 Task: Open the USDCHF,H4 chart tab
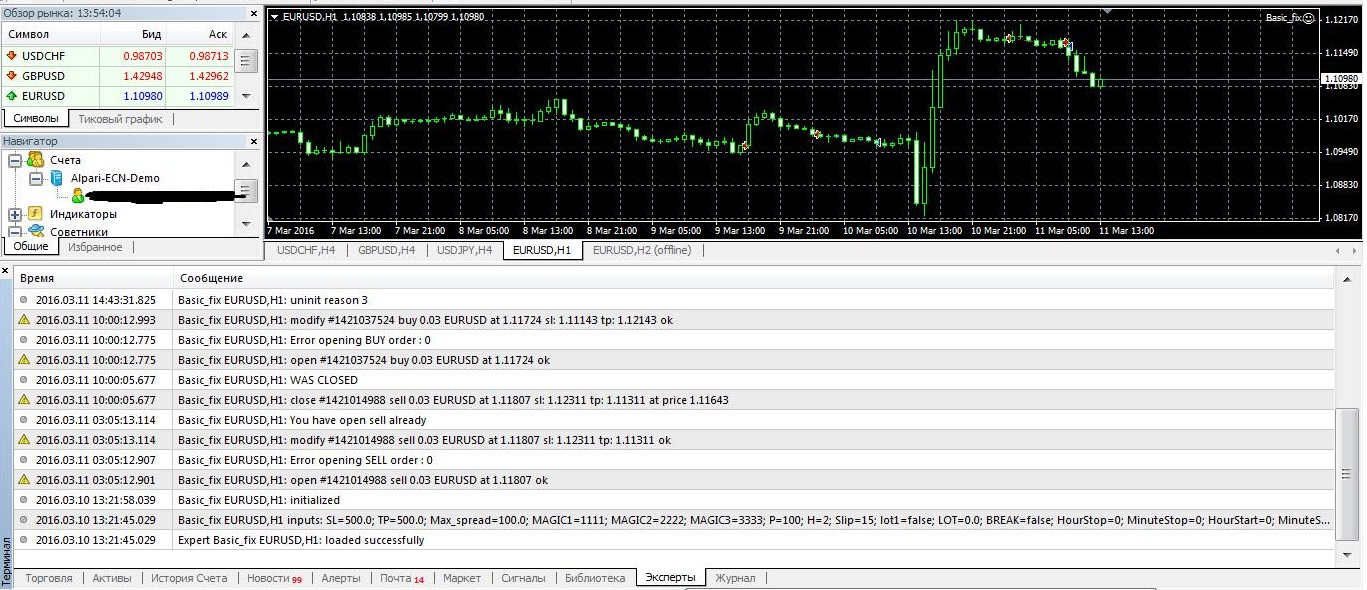tap(306, 250)
